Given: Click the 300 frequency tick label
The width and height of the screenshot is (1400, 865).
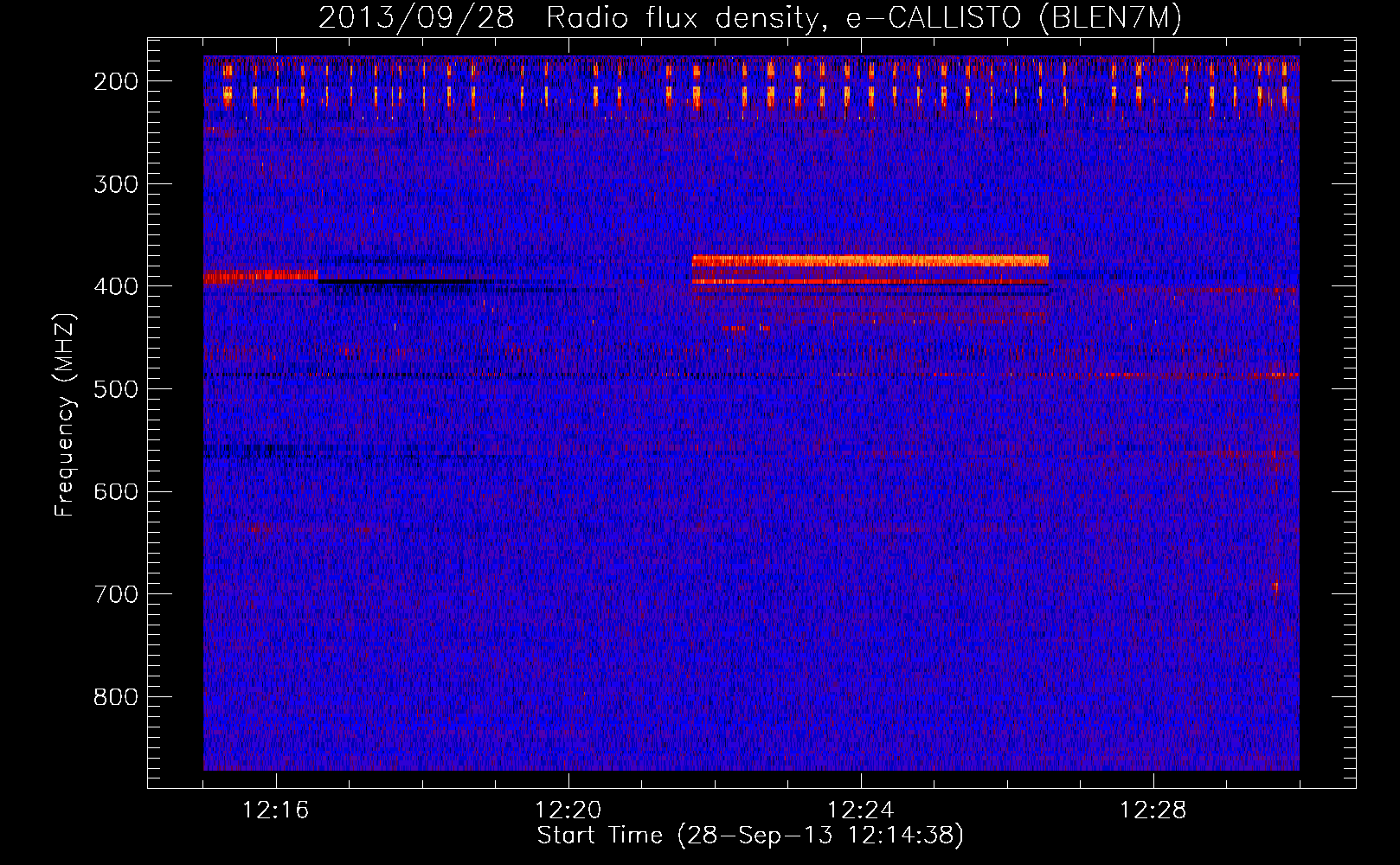Looking at the screenshot, I should tap(115, 184).
